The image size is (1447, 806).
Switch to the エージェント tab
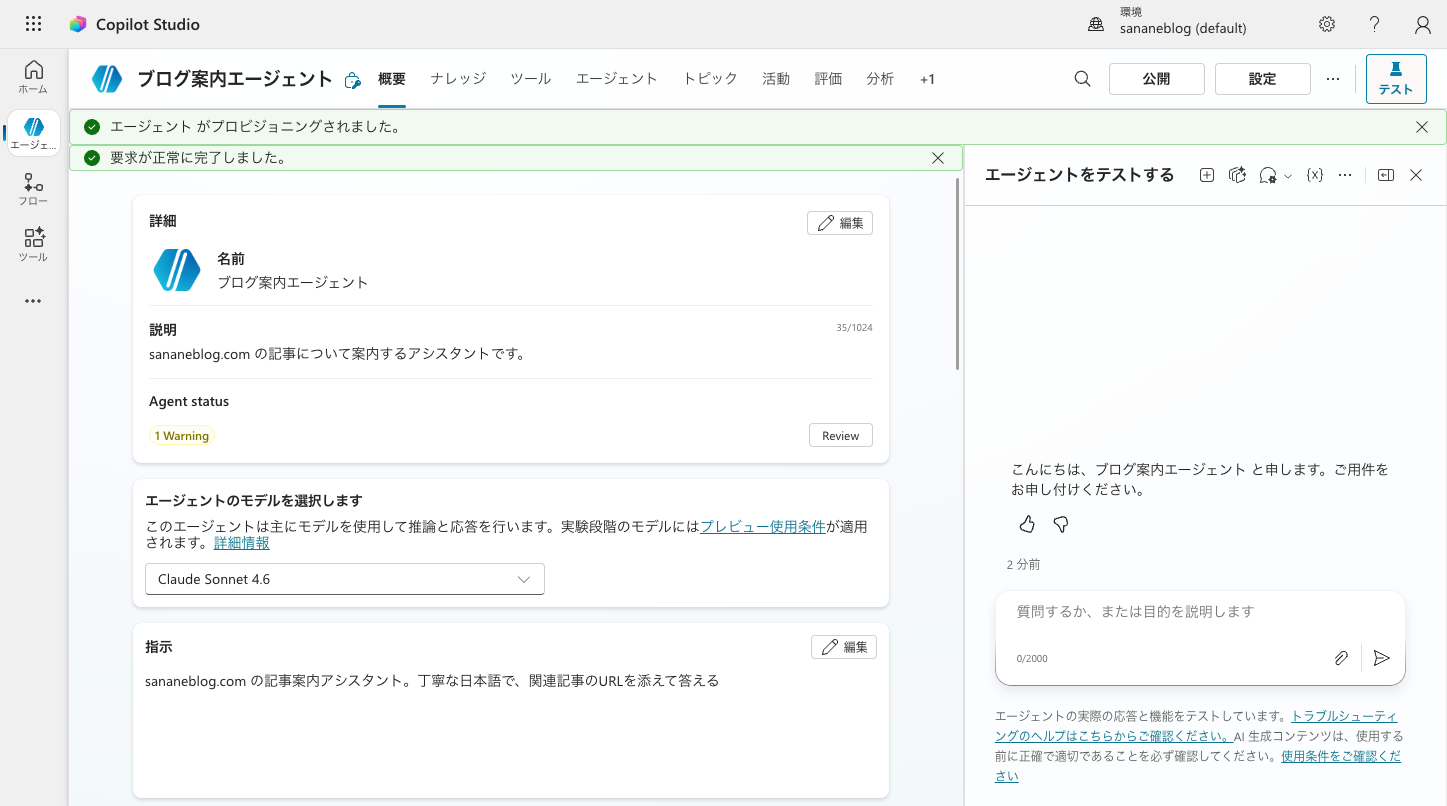coord(617,79)
